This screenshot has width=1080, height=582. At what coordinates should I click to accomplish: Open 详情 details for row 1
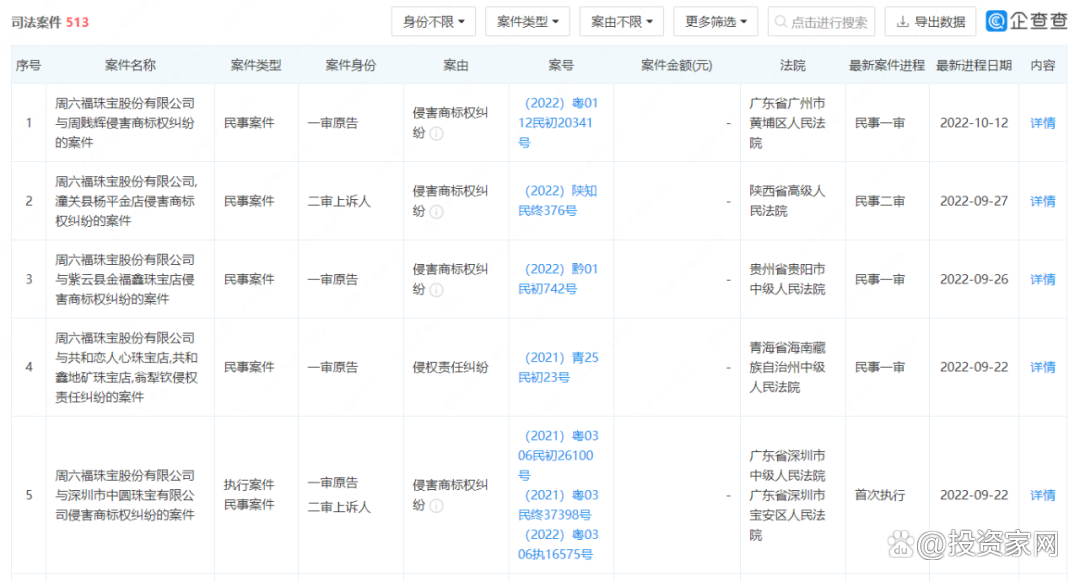(x=1042, y=123)
